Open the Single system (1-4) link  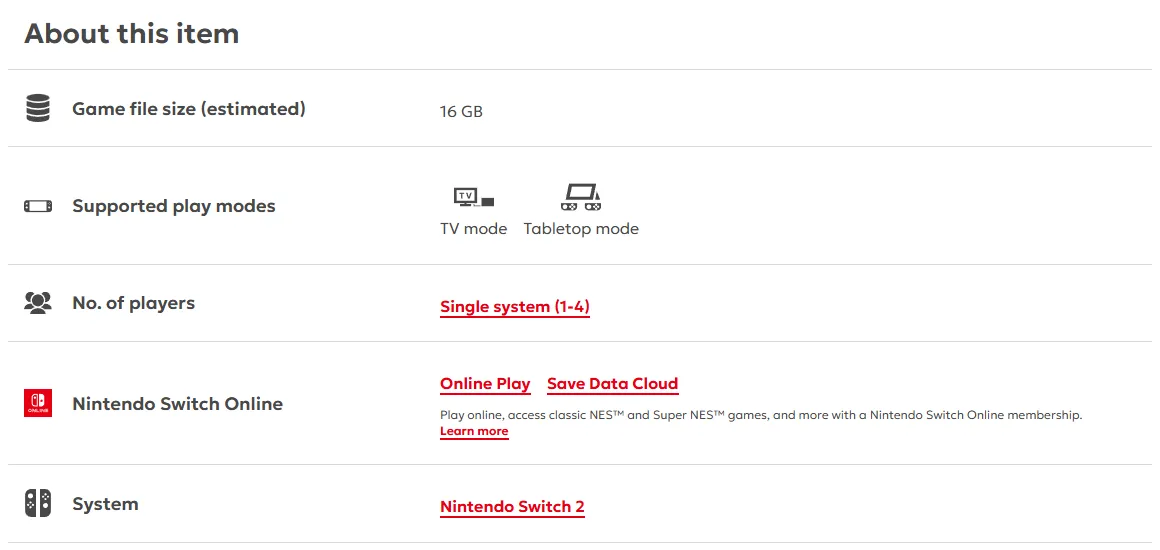tap(515, 306)
